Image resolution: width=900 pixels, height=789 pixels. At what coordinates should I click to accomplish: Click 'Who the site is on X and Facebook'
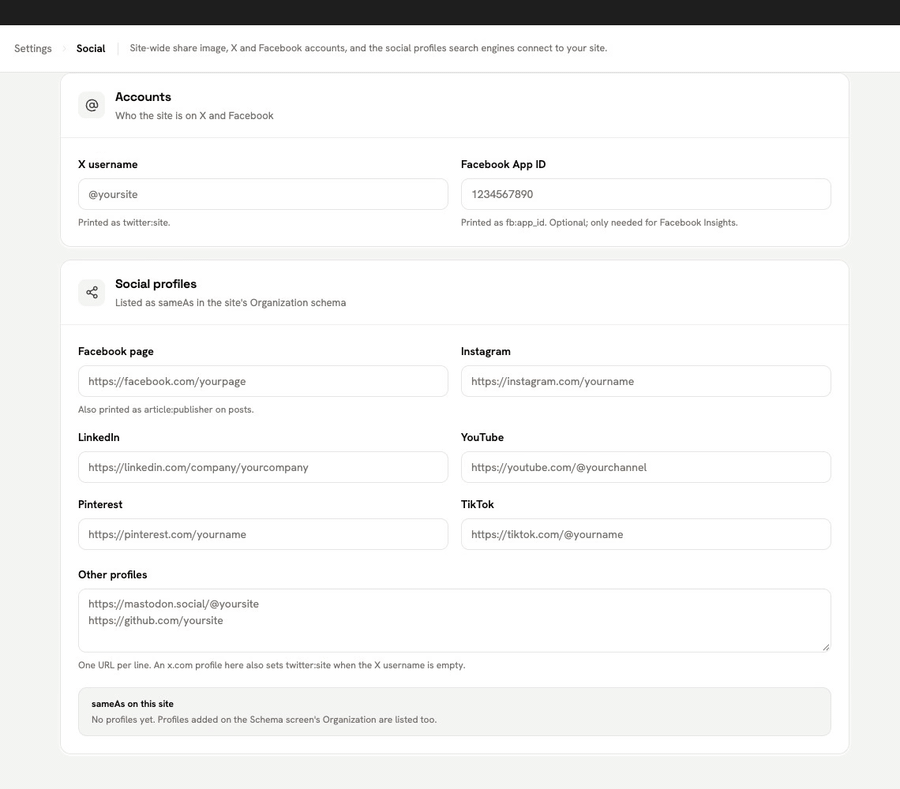pyautogui.click(x=195, y=116)
